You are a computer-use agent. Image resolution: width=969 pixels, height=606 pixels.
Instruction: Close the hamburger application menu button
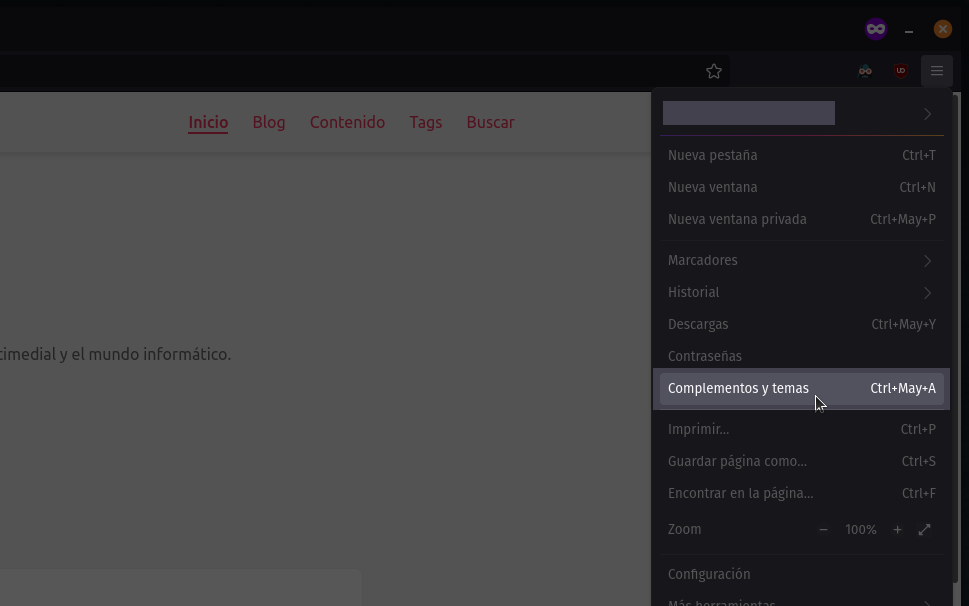click(936, 71)
